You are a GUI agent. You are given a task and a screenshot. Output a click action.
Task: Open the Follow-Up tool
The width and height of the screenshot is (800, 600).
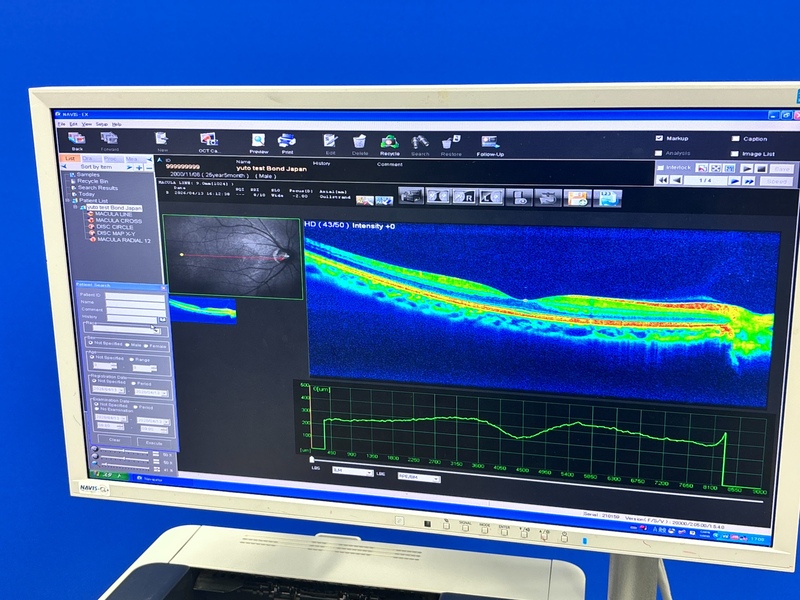tap(489, 144)
